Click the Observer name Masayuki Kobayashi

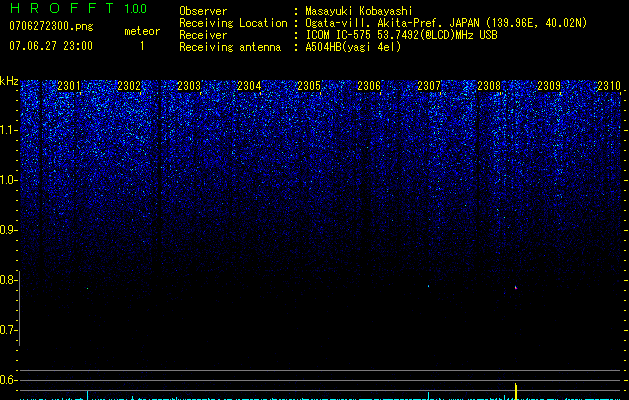tap(359, 11)
